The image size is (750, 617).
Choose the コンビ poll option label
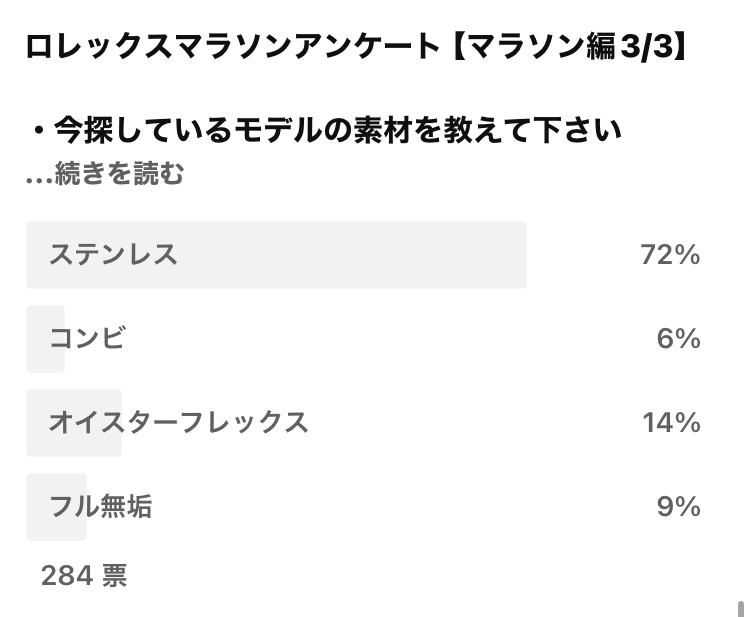(x=88, y=338)
